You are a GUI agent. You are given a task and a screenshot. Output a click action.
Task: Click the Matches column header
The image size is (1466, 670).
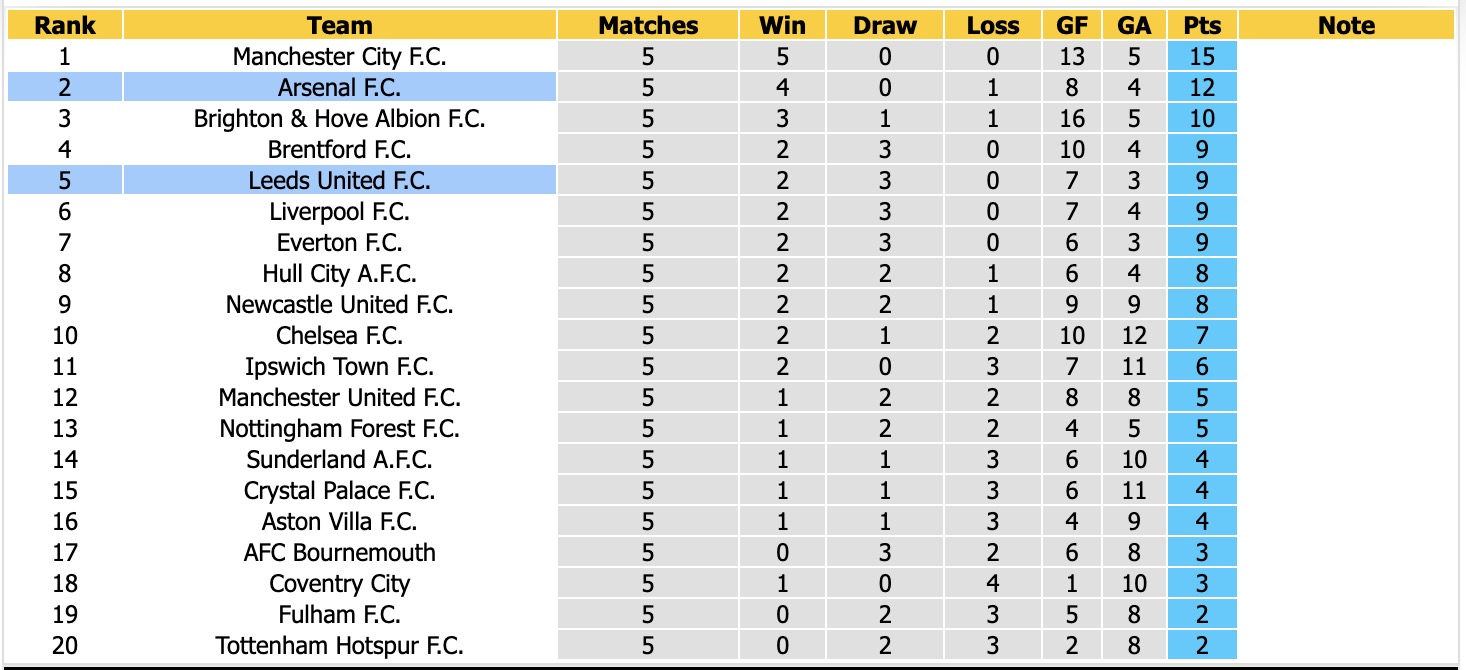click(x=648, y=26)
